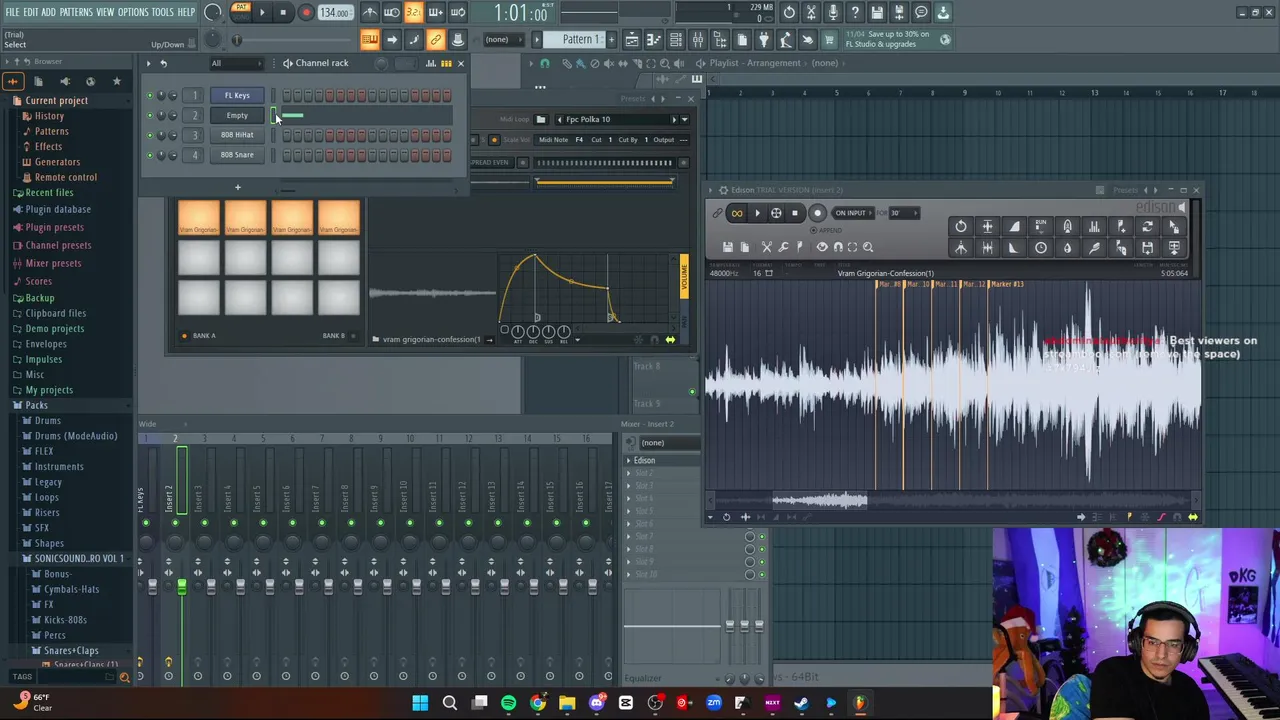Screen dimensions: 1280x720
Task: Toggle the 3-2-1 countdown before recording
Action: pos(413,13)
